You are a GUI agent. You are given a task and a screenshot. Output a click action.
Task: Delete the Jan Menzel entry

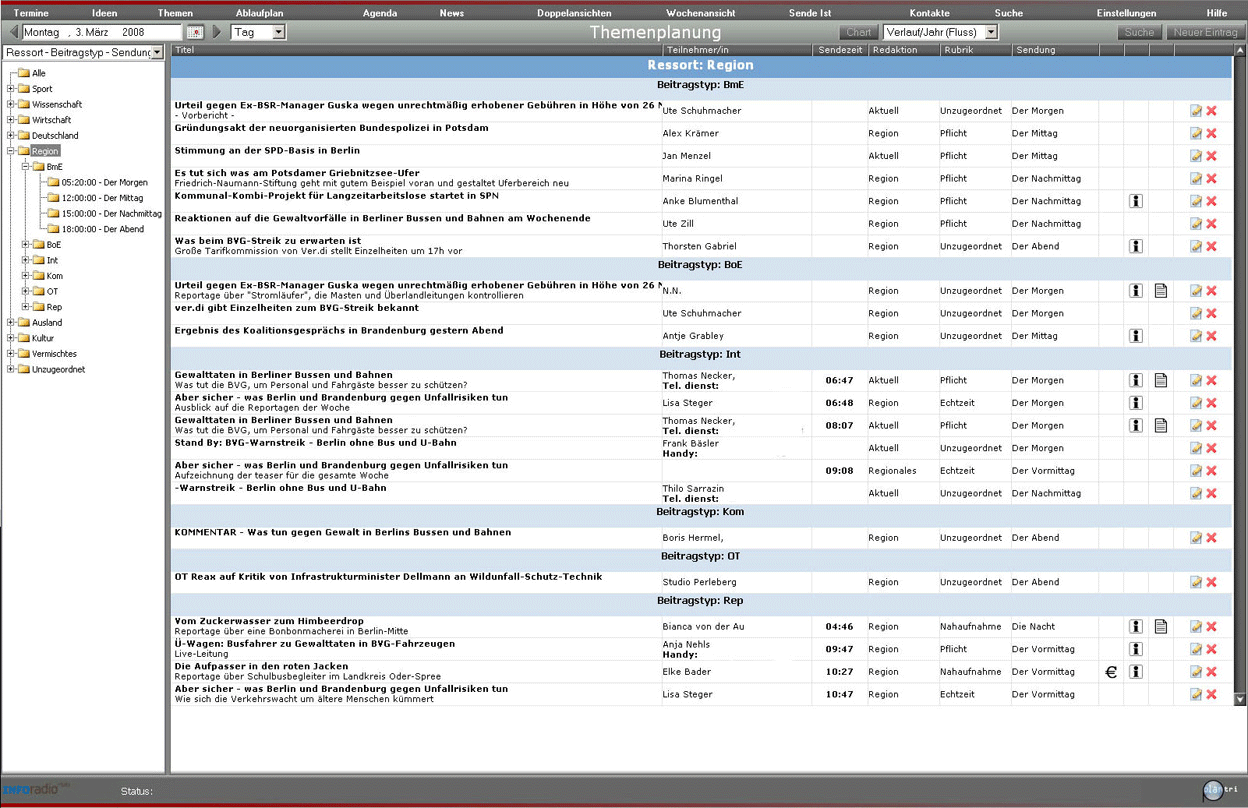(1212, 156)
